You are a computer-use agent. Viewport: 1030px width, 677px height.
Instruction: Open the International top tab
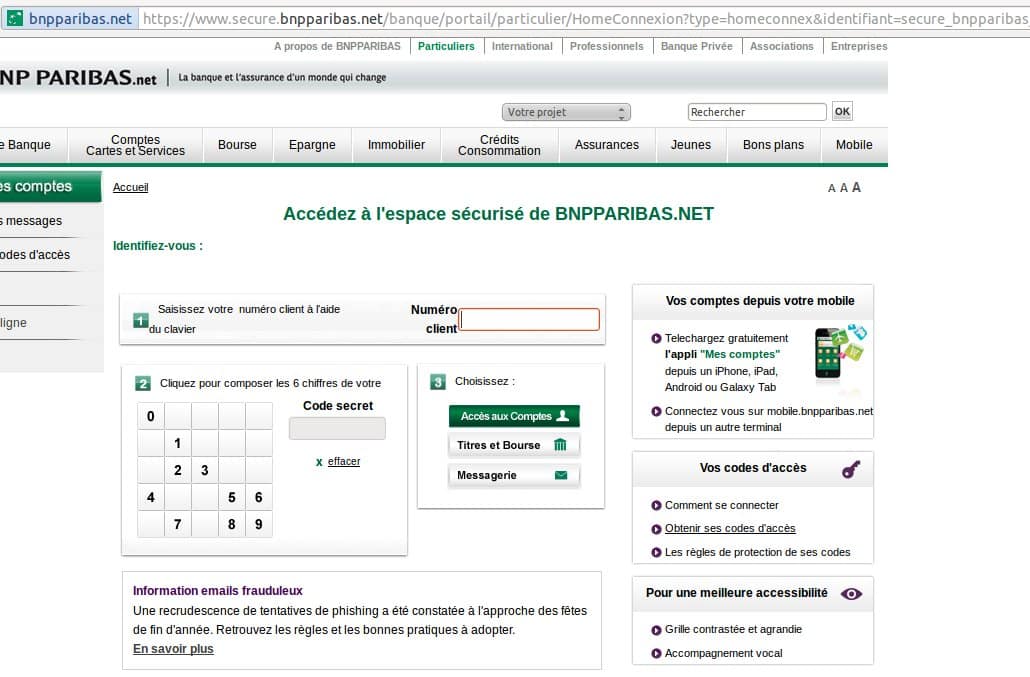pyautogui.click(x=522, y=47)
